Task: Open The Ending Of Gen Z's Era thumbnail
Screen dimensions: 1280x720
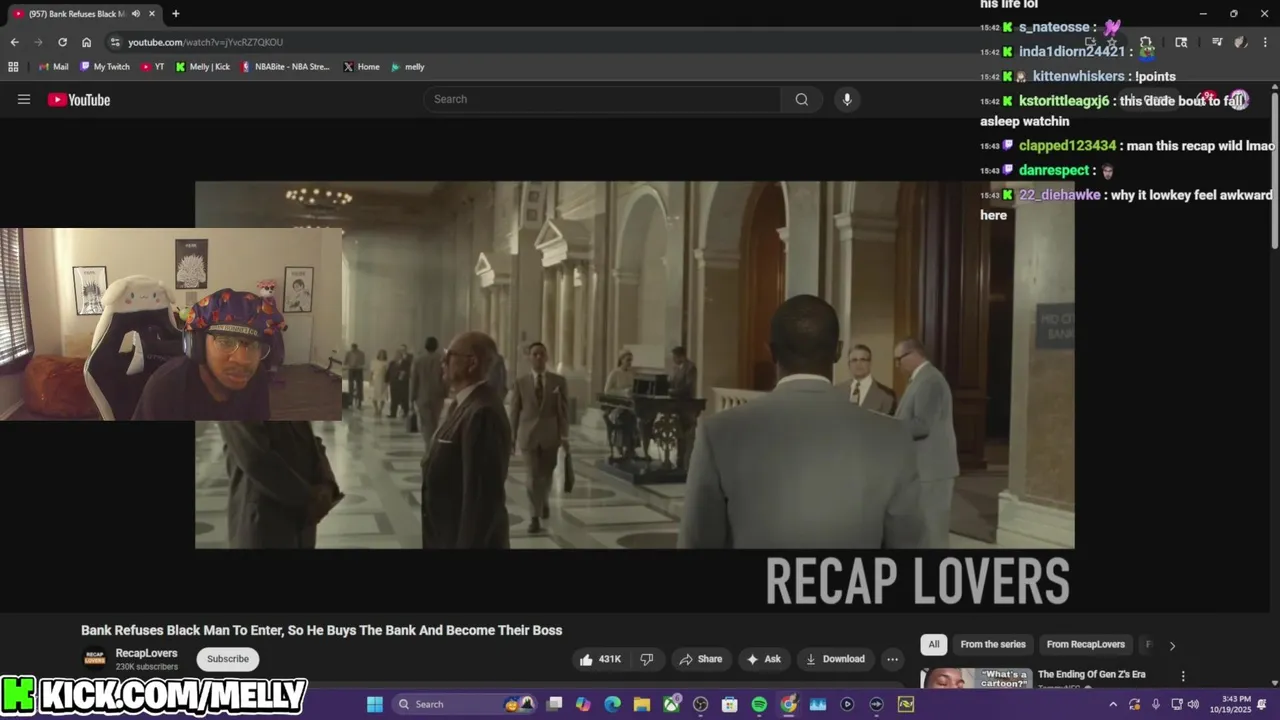Action: click(976, 678)
